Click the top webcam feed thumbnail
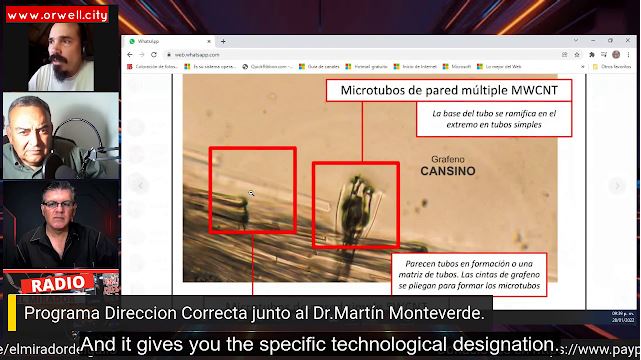The height and width of the screenshot is (360, 641). tap(61, 56)
